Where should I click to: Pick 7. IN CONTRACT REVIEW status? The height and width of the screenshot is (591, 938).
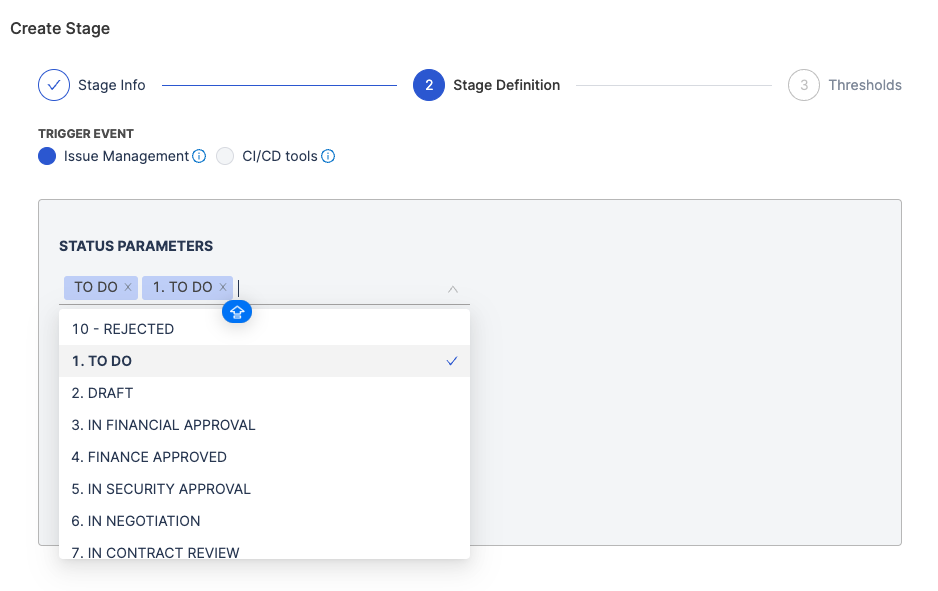(x=264, y=551)
